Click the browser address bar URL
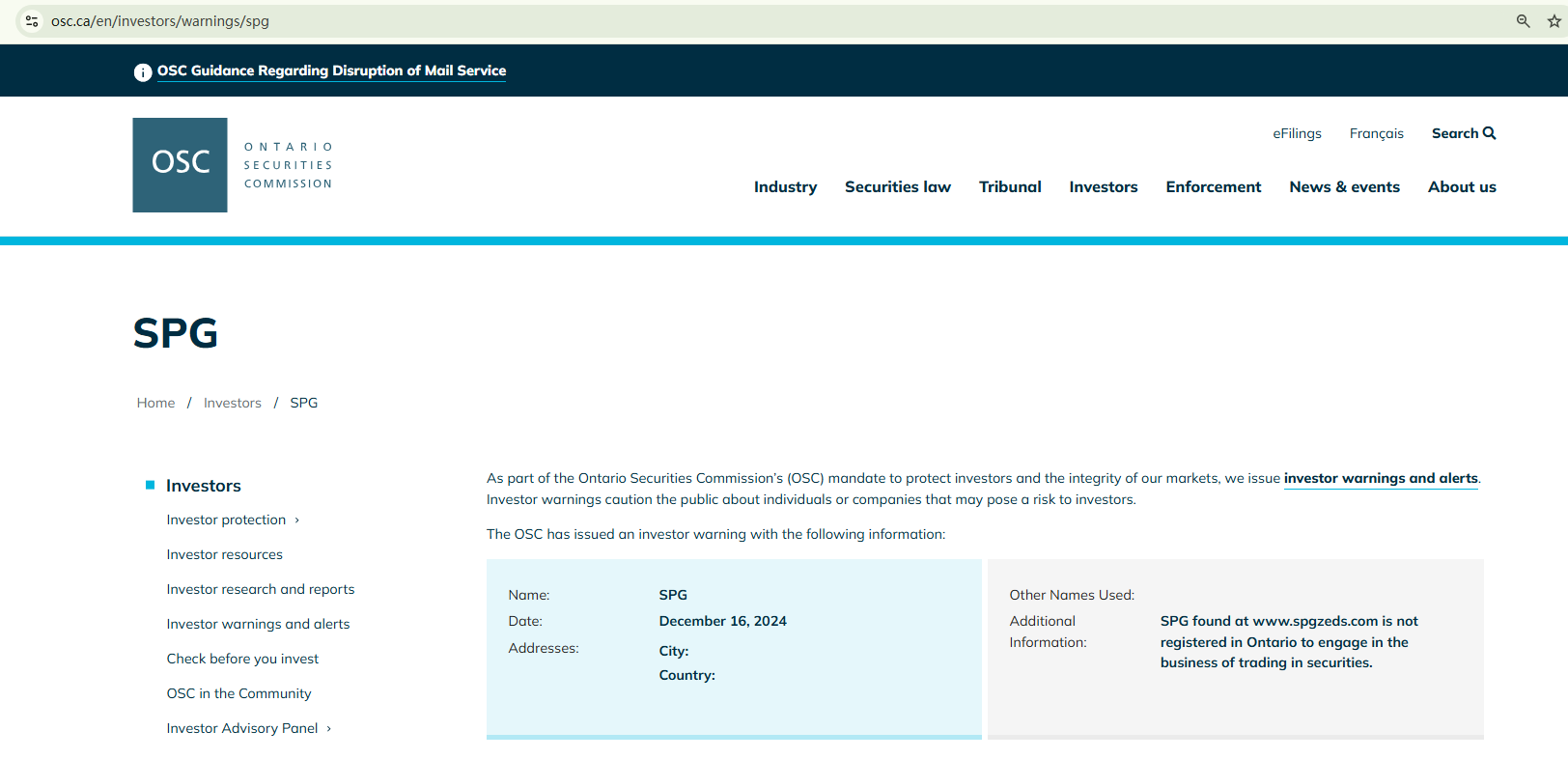 click(160, 21)
